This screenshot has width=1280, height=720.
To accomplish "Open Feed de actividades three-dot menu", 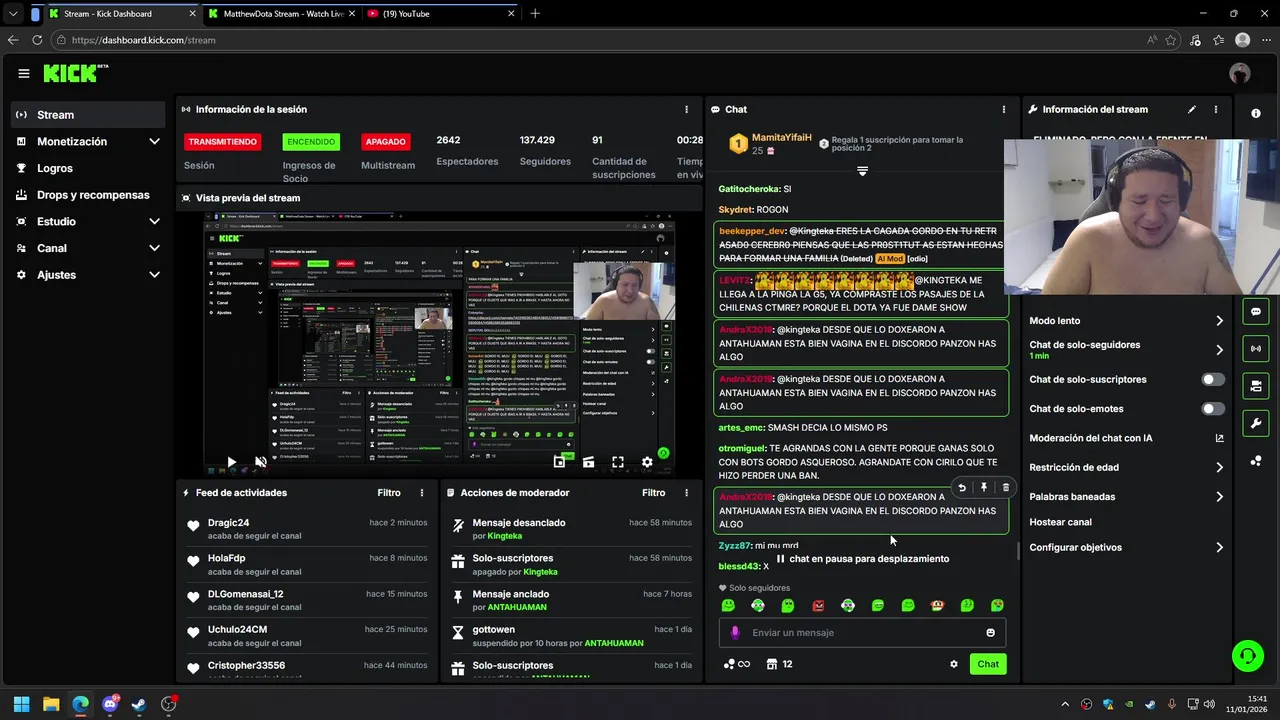I will point(422,493).
